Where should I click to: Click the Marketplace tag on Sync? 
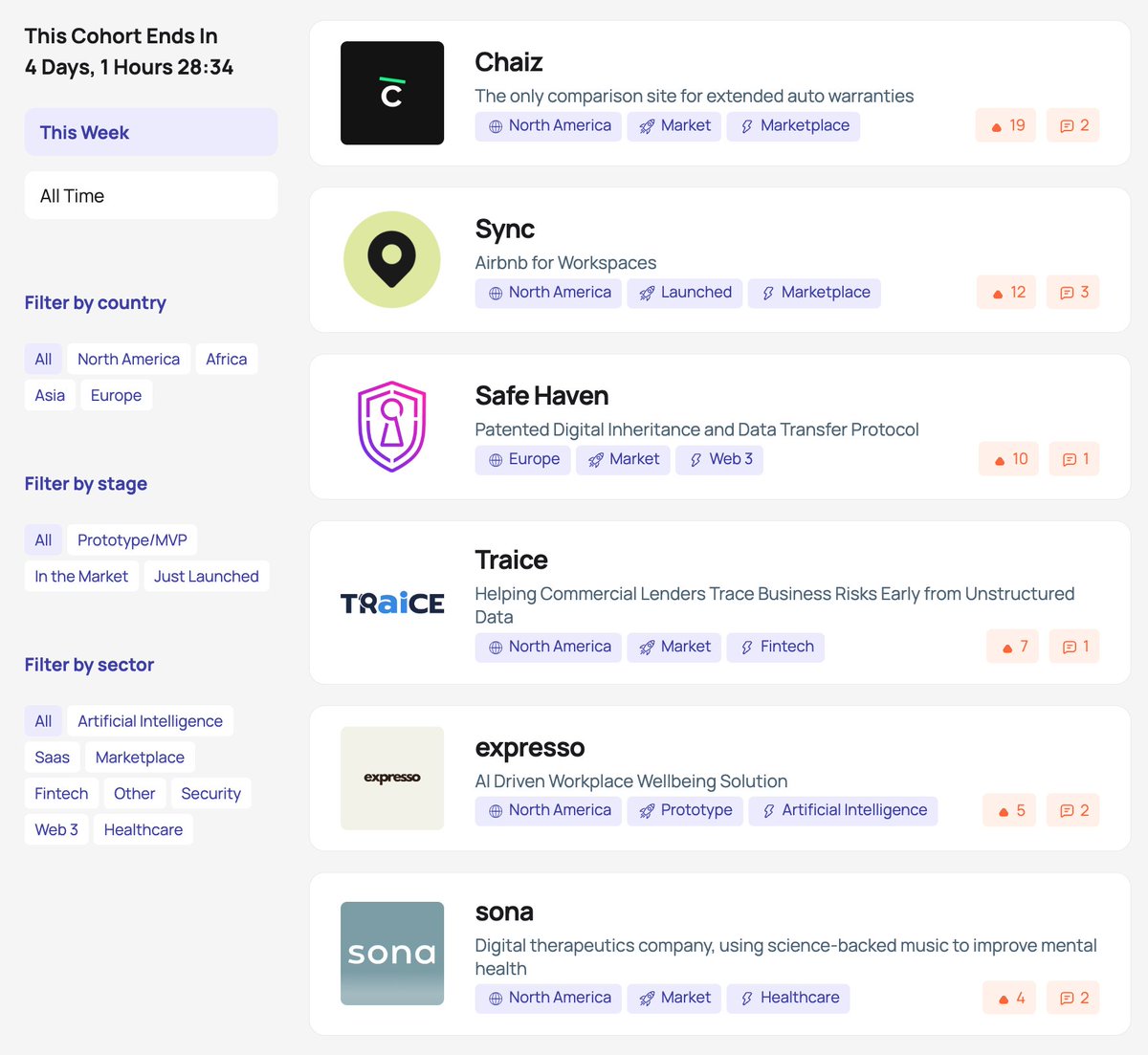(x=814, y=293)
